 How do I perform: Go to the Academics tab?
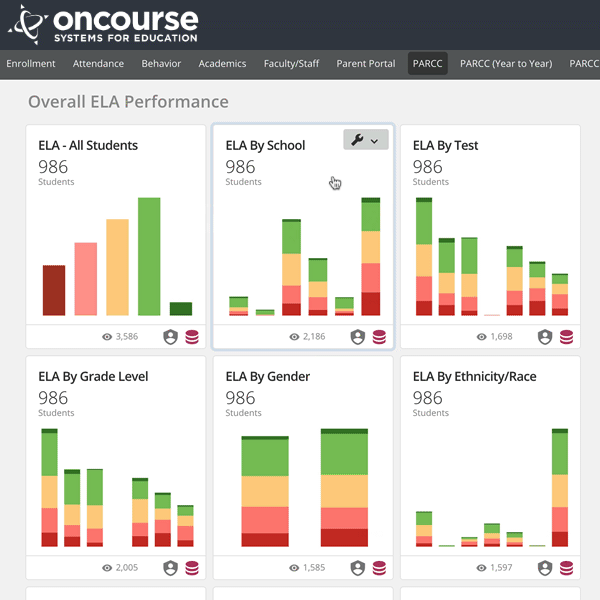click(x=222, y=64)
